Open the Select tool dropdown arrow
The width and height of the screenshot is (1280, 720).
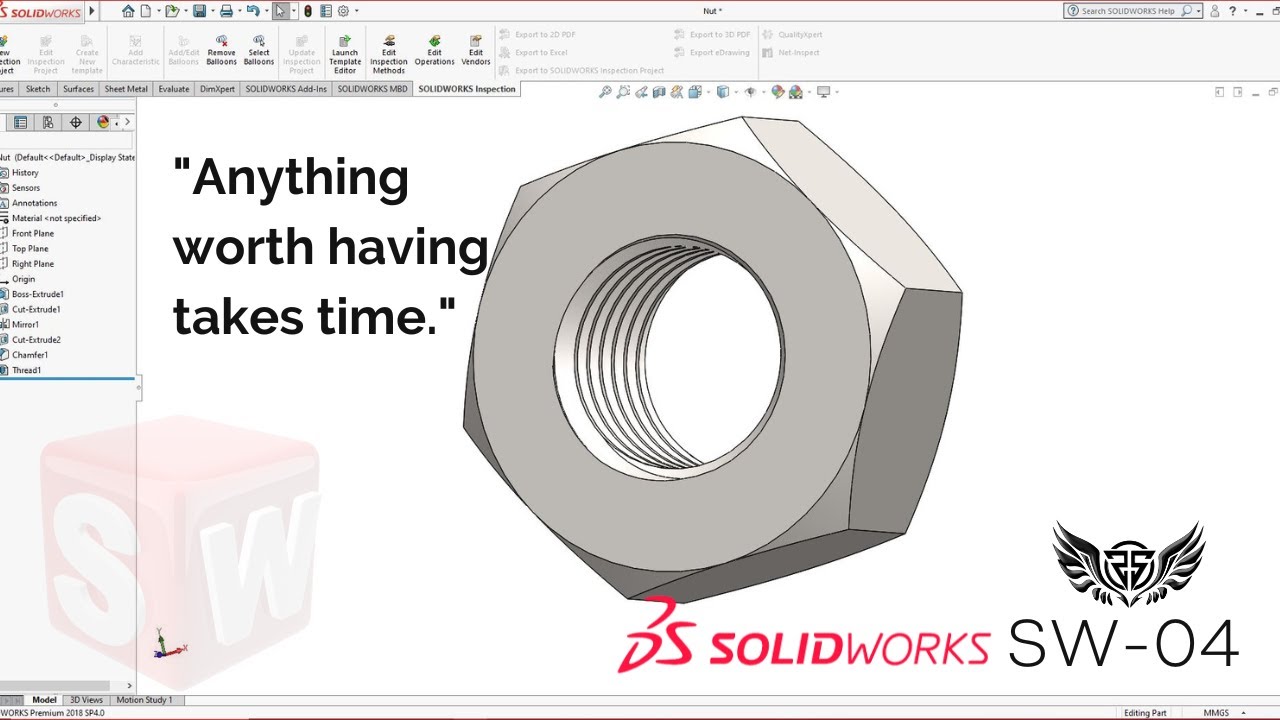point(294,11)
